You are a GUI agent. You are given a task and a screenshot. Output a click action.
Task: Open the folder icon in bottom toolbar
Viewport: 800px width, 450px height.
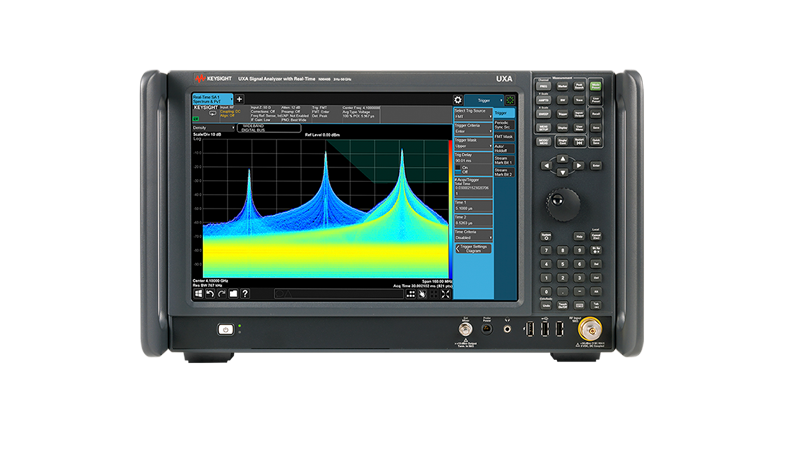pos(233,293)
